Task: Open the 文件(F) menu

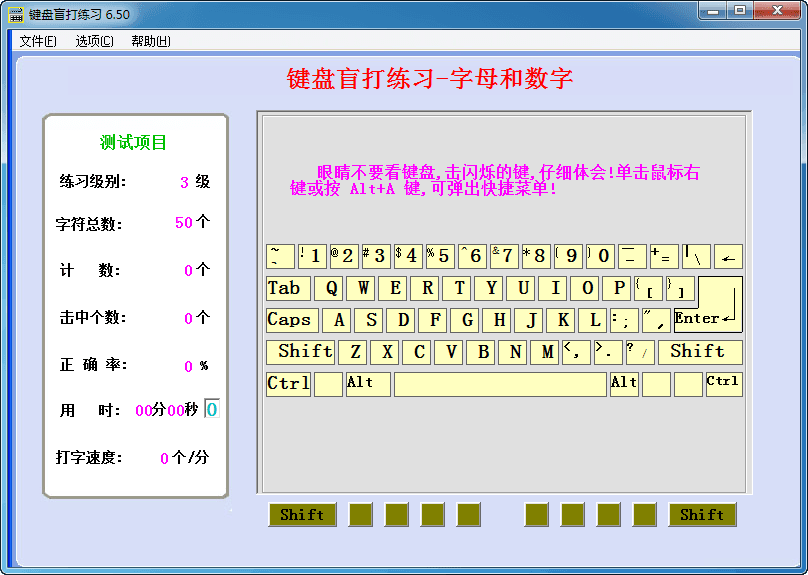Action: (38, 41)
